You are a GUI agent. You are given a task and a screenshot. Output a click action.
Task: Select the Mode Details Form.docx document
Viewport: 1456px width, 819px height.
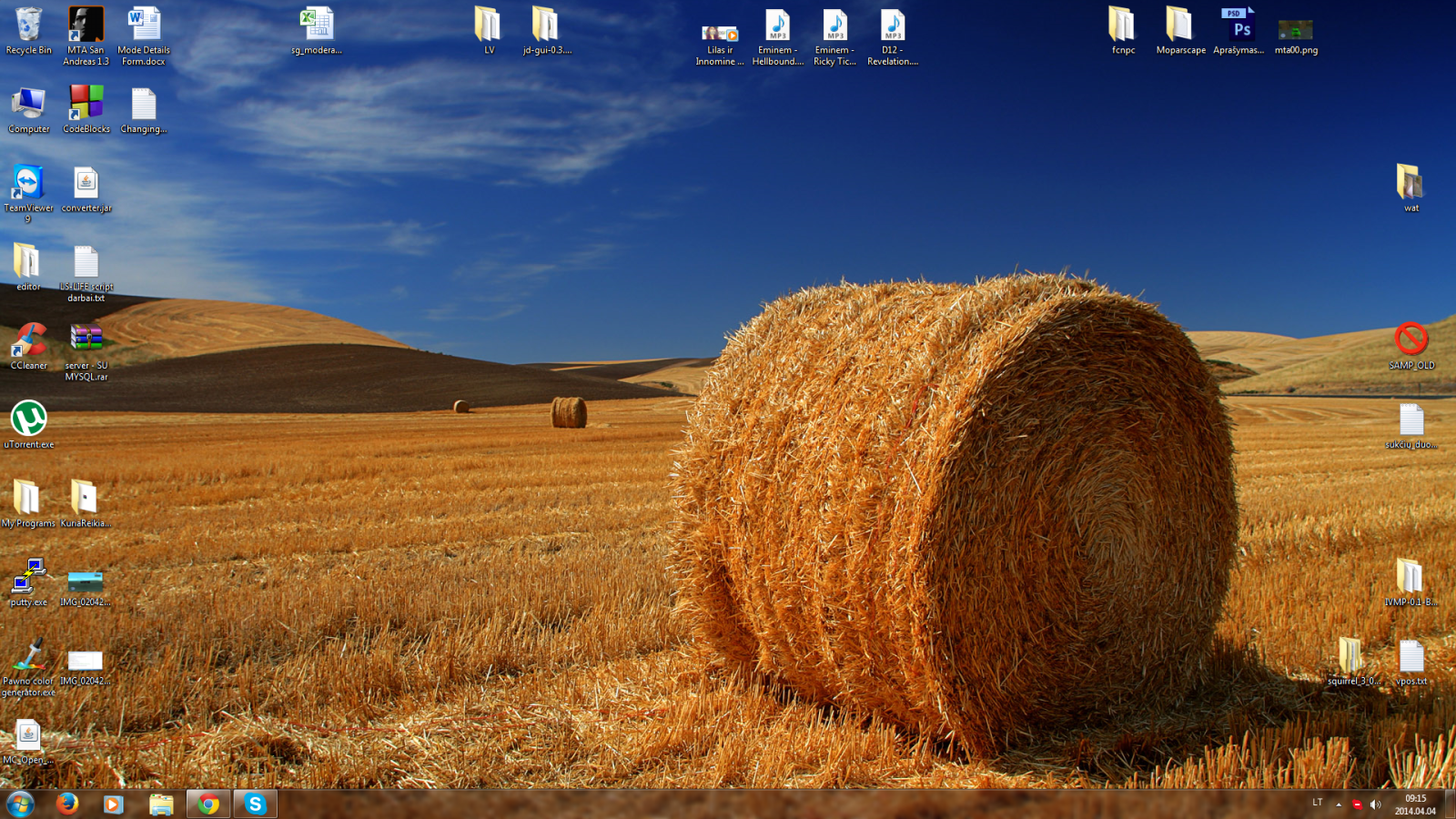(x=143, y=36)
